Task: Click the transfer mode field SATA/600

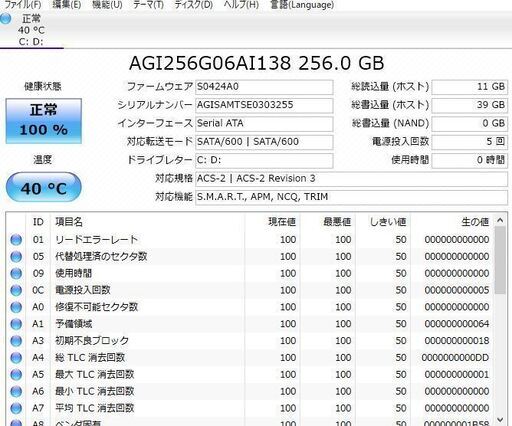Action: click(264, 142)
